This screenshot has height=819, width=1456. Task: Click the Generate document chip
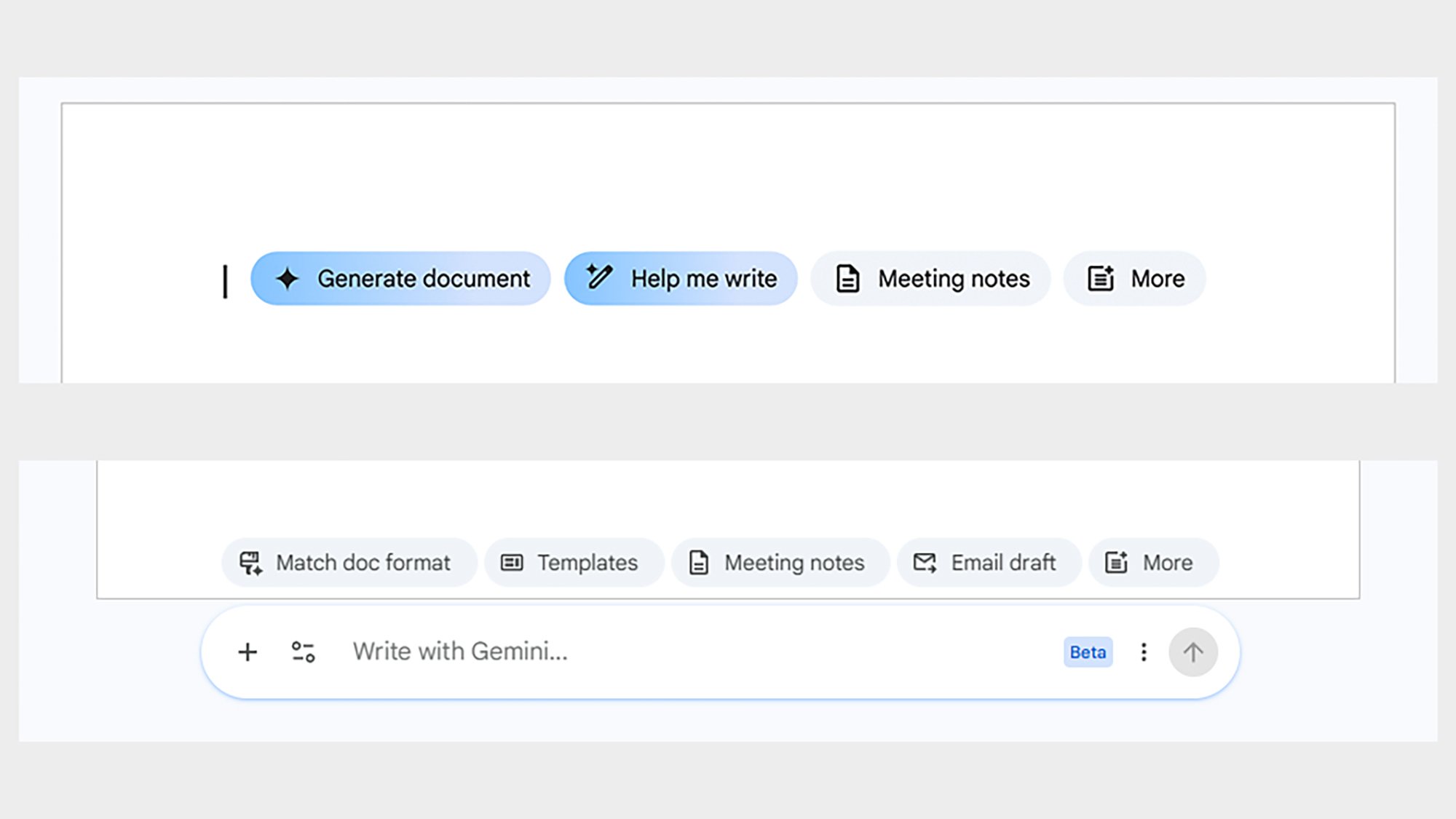click(x=400, y=279)
